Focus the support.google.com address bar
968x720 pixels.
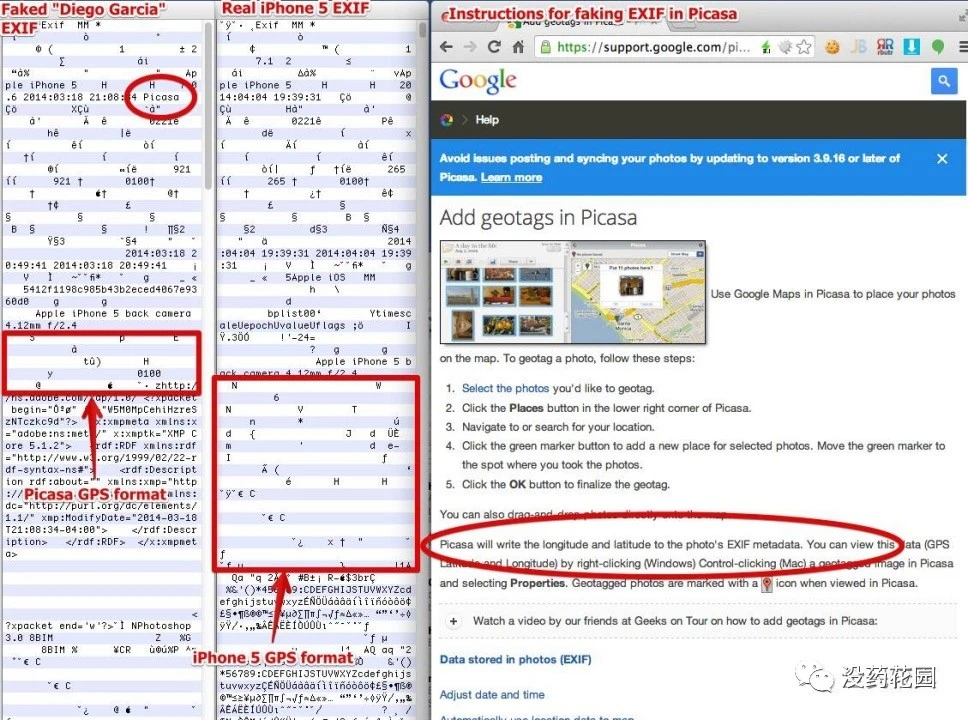(675, 47)
